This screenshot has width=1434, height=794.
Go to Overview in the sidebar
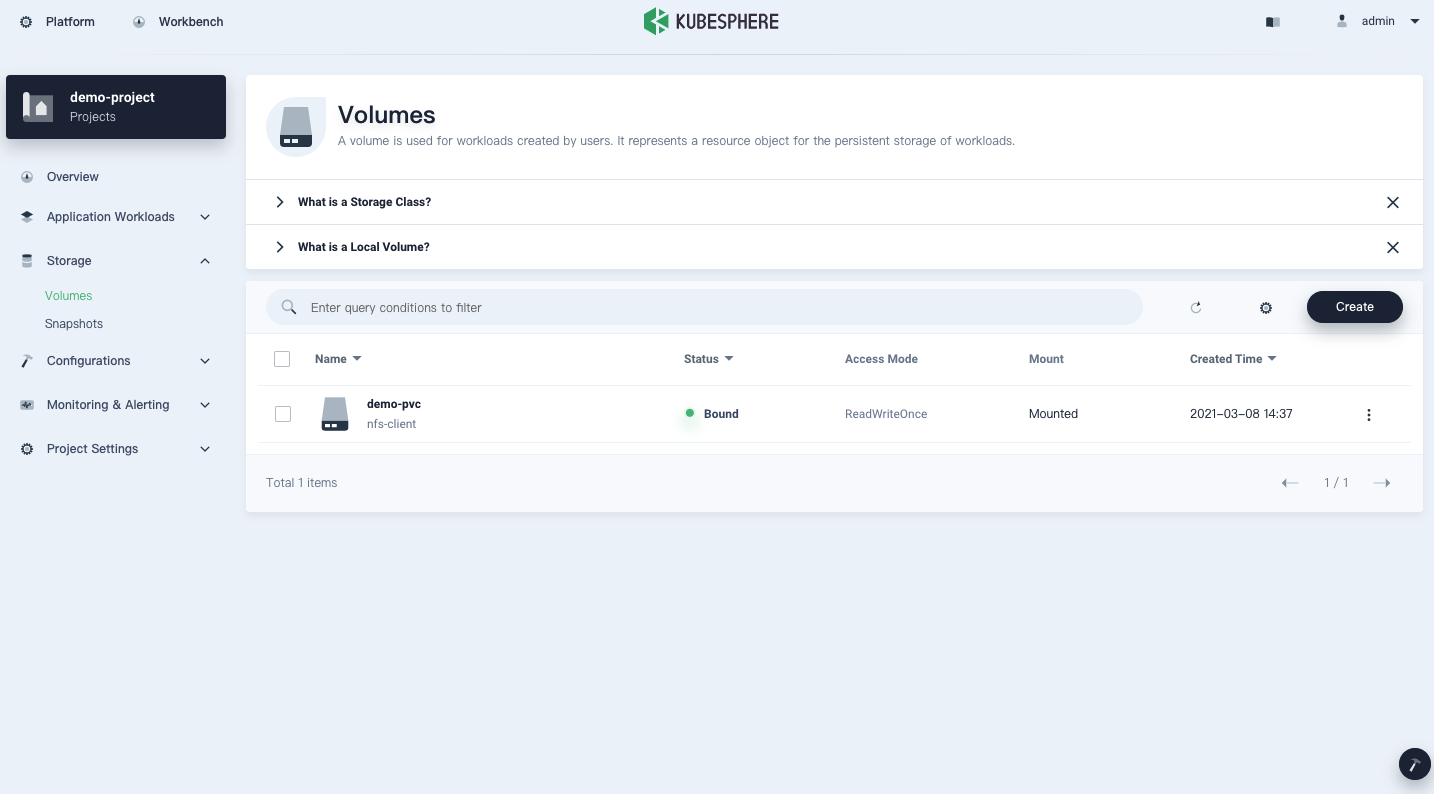tap(72, 177)
